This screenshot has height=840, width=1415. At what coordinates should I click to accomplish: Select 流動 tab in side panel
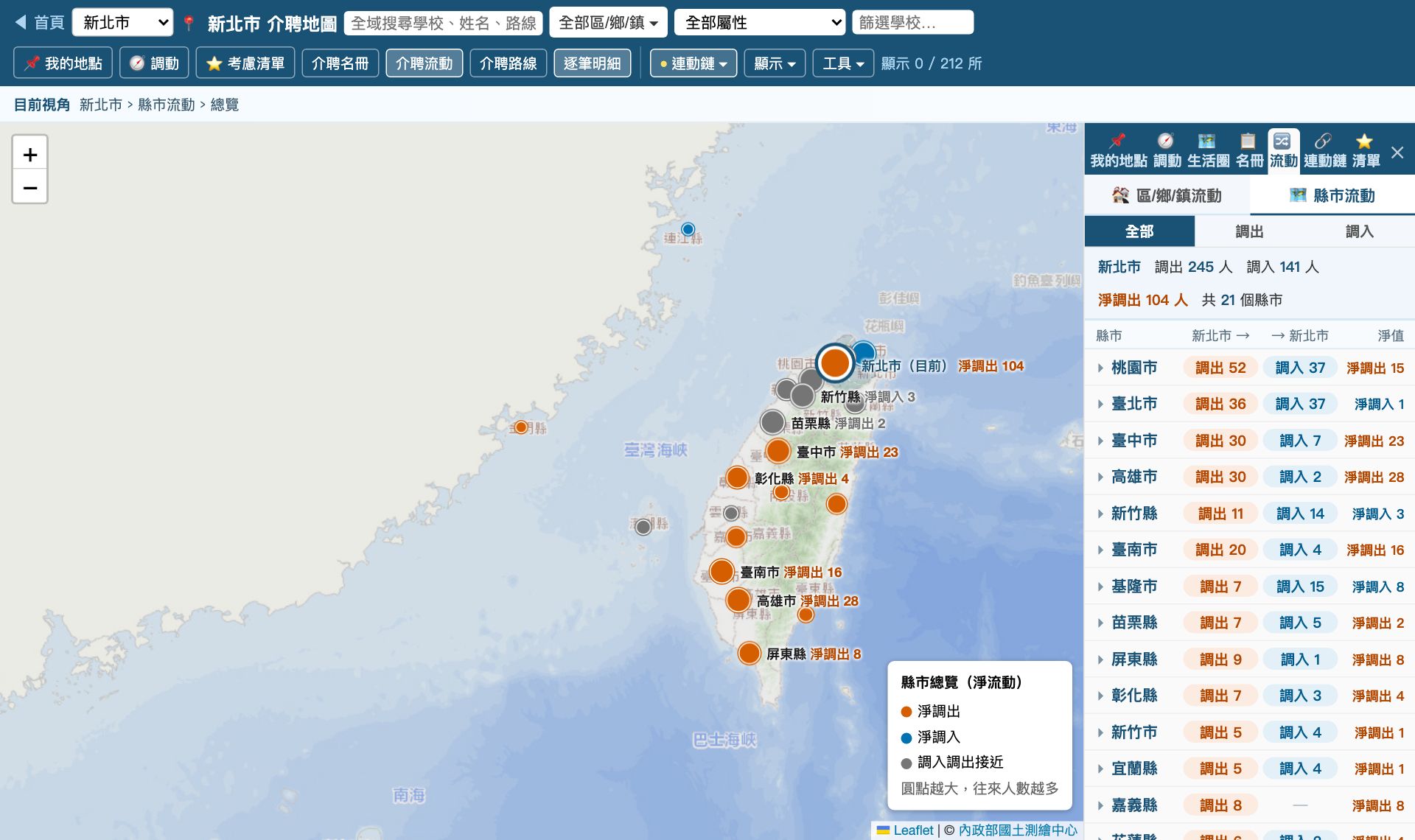pyautogui.click(x=1283, y=151)
